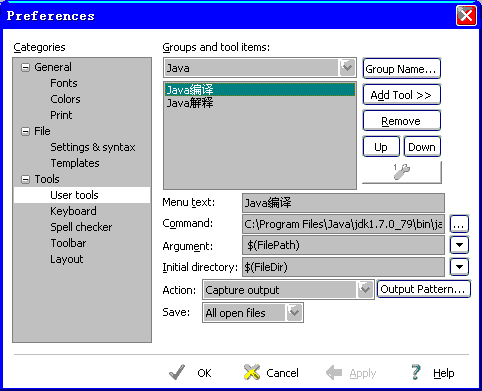Move the tool Down

[x=422, y=147]
